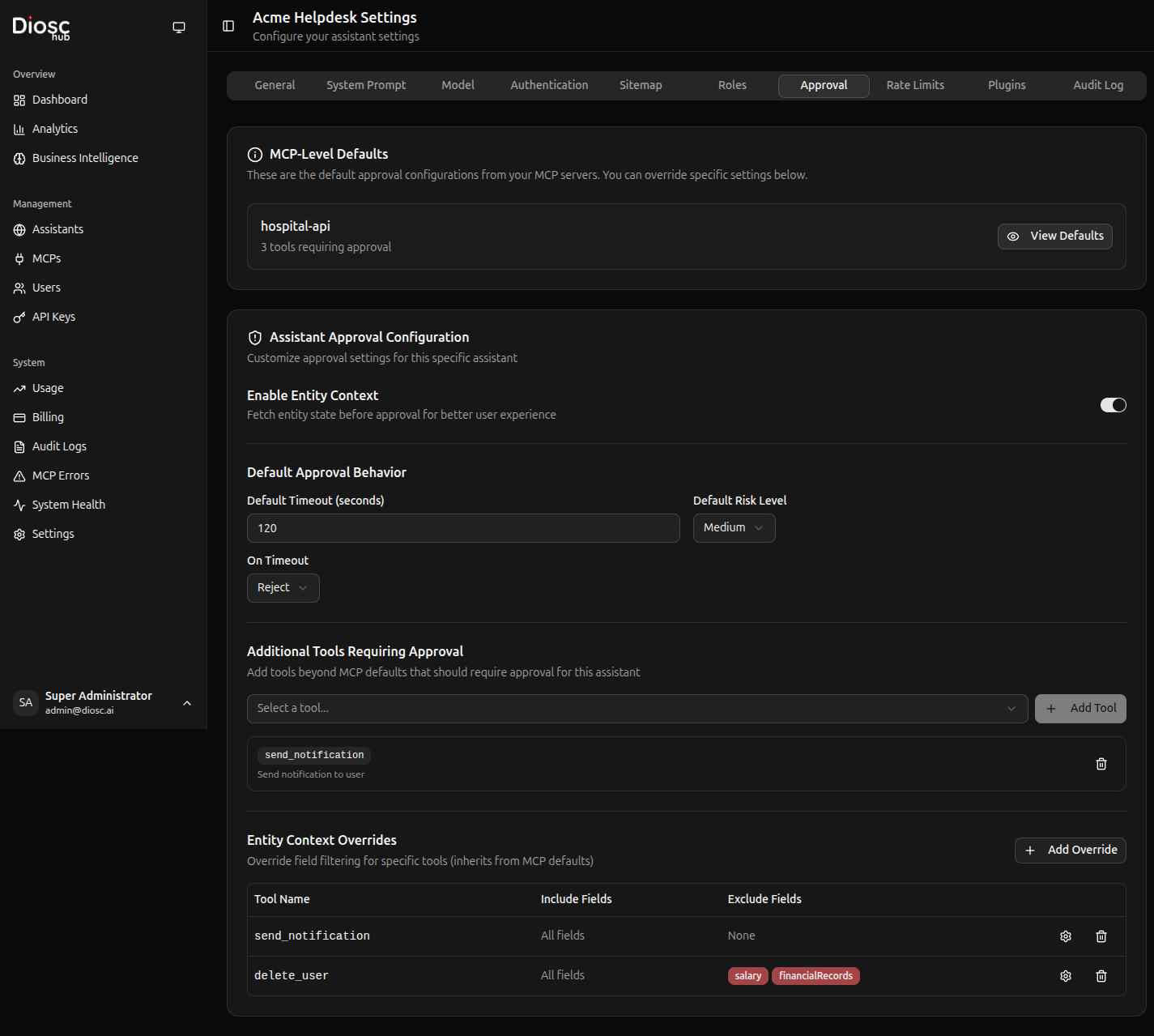Expand the On Timeout Reject dropdown
The height and width of the screenshot is (1036, 1154).
[x=283, y=588]
